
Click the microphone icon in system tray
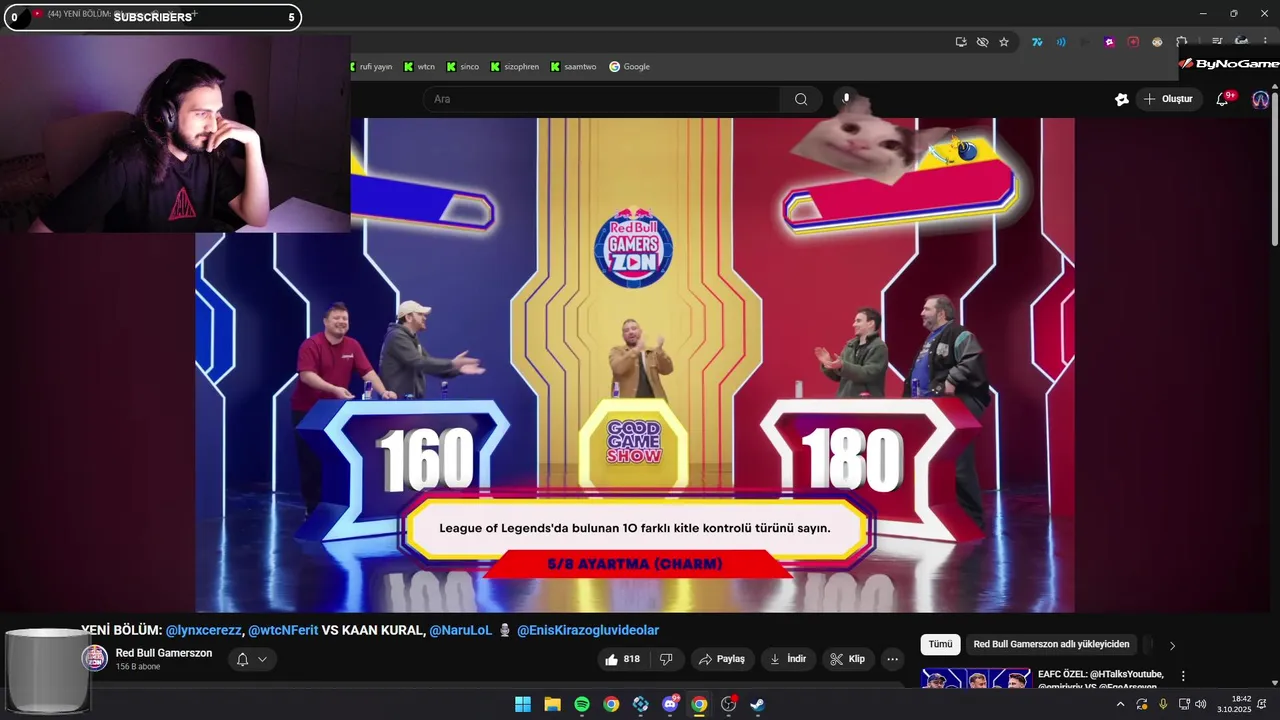click(1163, 704)
